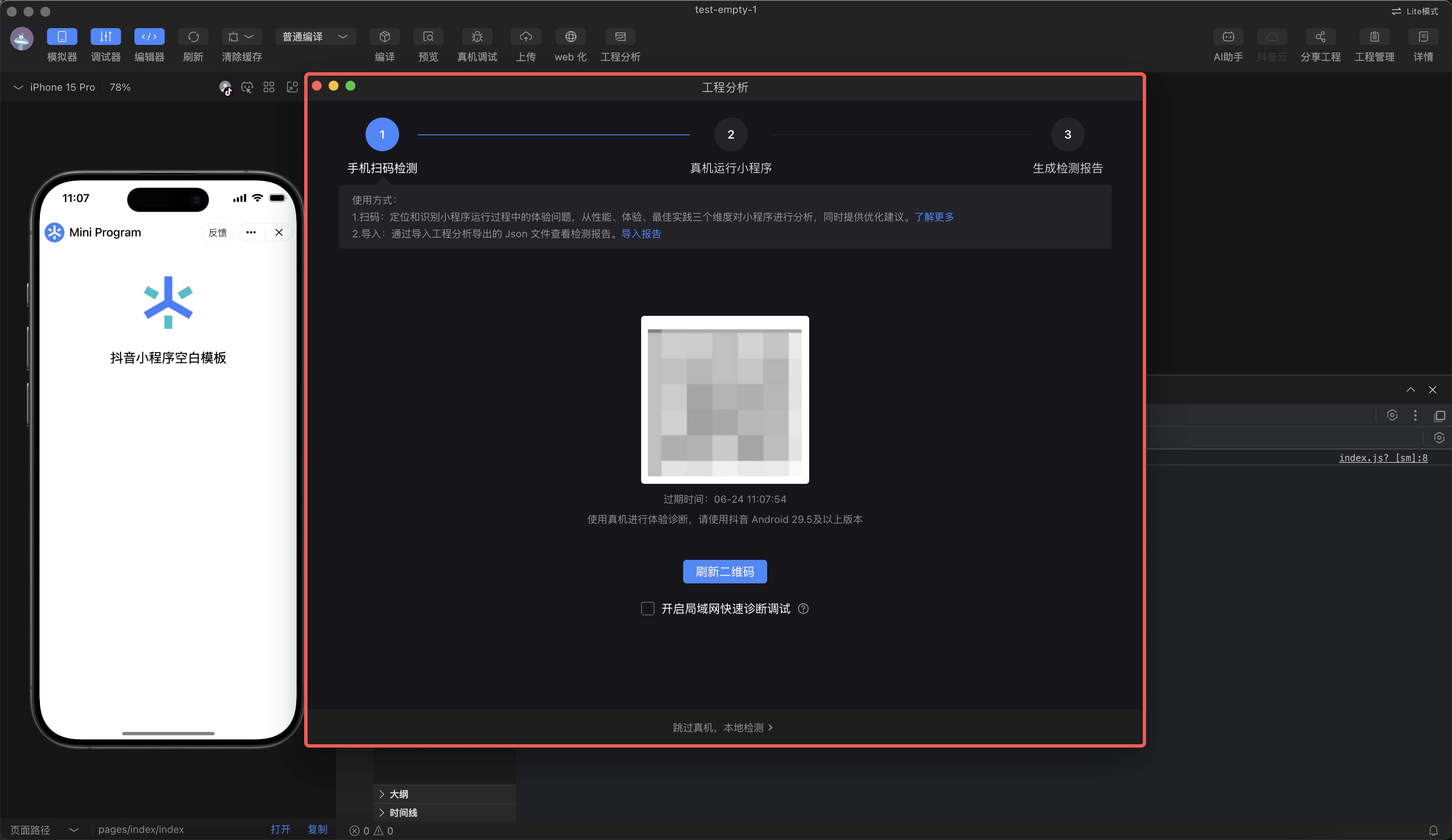Click the detach simulator window icon

(x=292, y=87)
